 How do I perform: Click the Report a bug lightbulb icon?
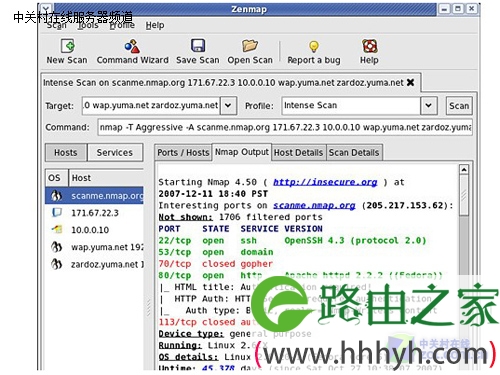click(314, 47)
